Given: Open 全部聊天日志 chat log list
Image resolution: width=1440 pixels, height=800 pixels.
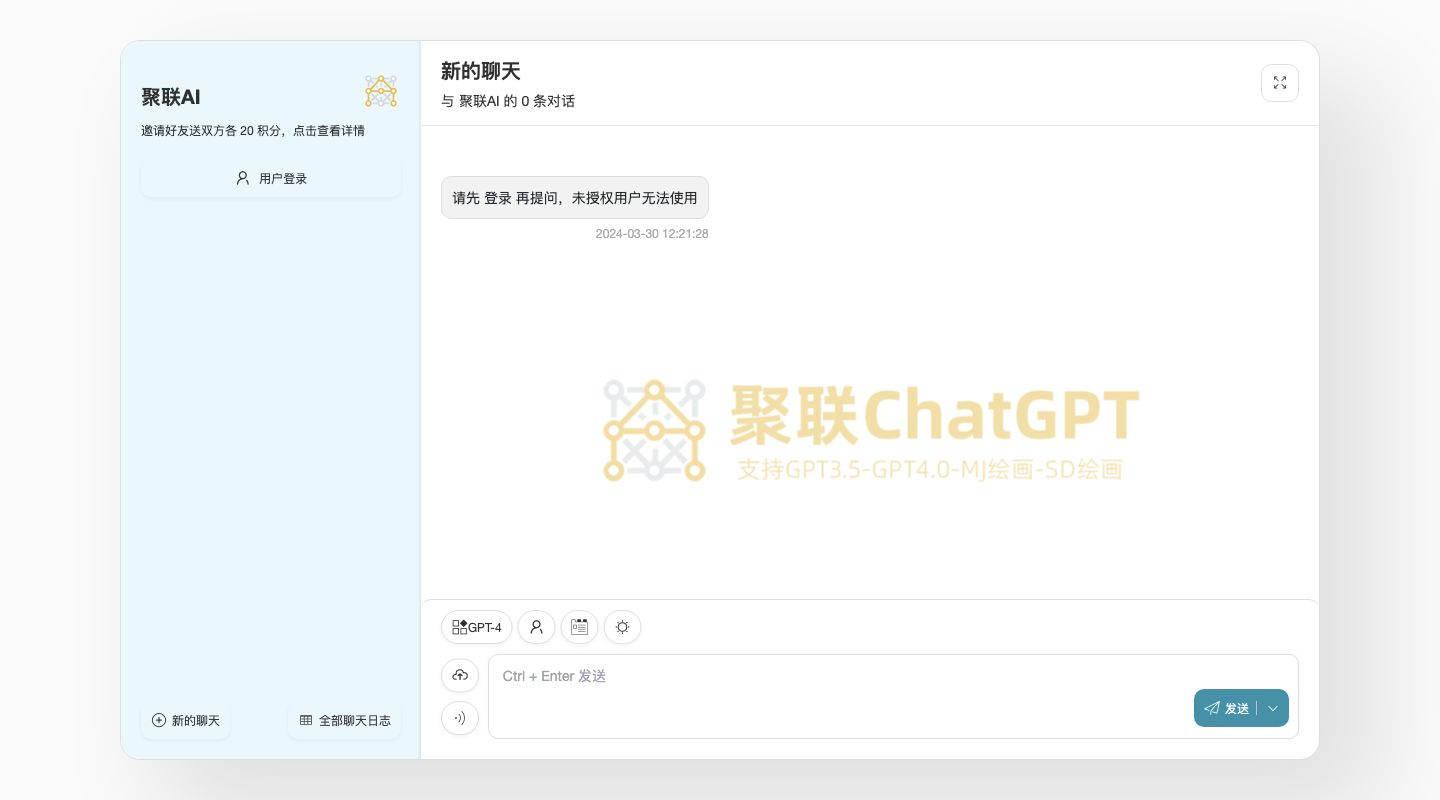Looking at the screenshot, I should [x=345, y=721].
